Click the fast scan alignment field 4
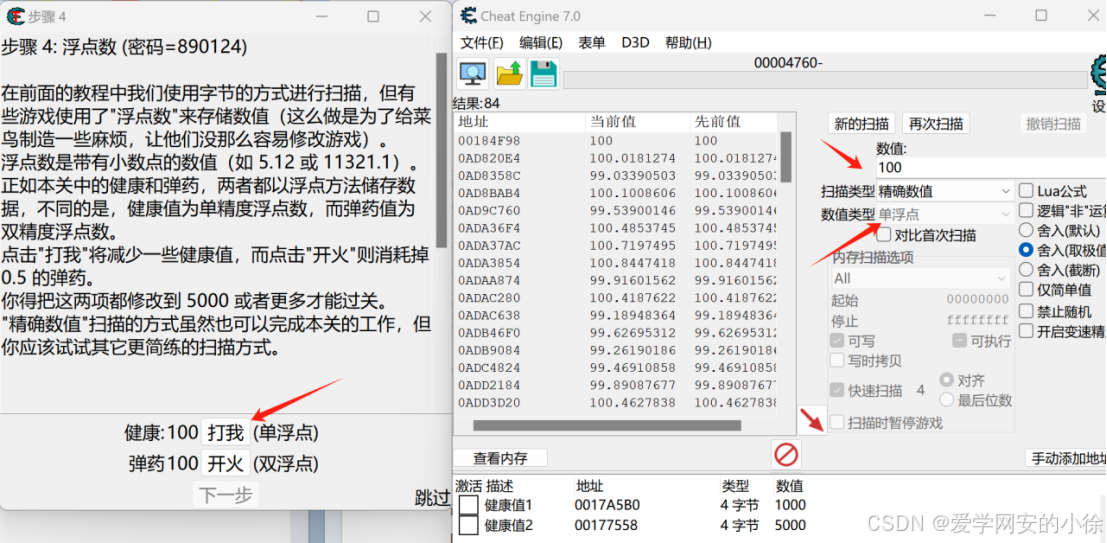This screenshot has height=543, width=1107. coord(921,390)
